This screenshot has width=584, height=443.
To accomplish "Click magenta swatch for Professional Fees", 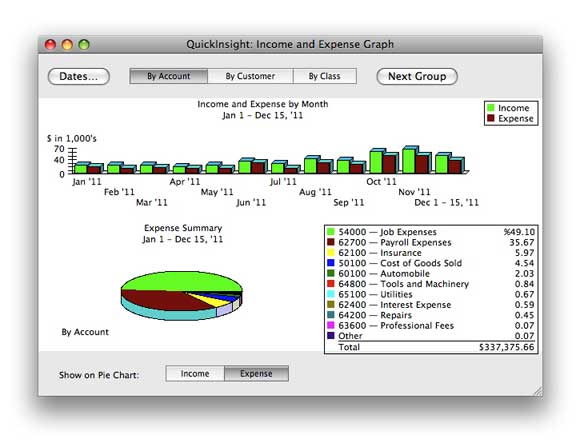I will click(330, 326).
